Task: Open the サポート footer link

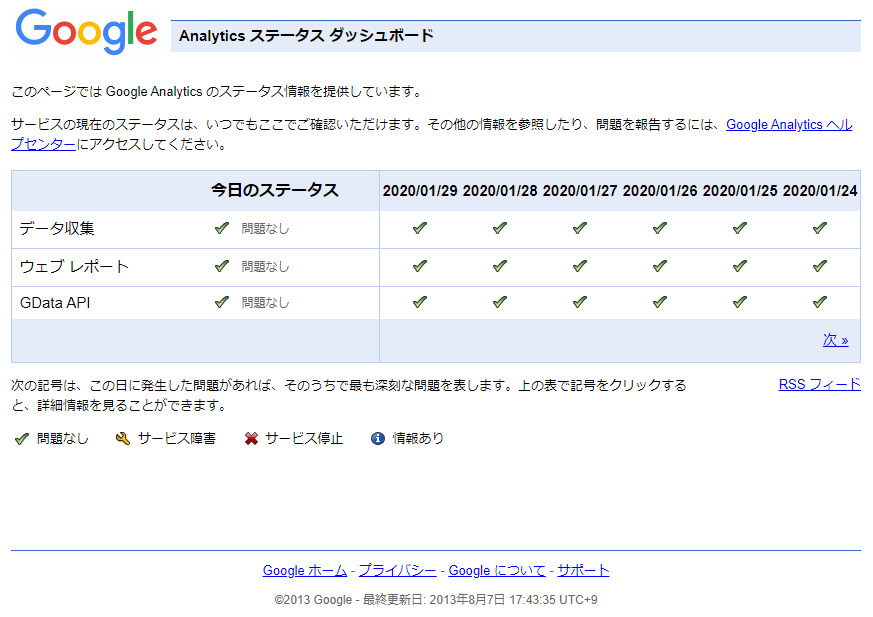Action: coord(583,570)
